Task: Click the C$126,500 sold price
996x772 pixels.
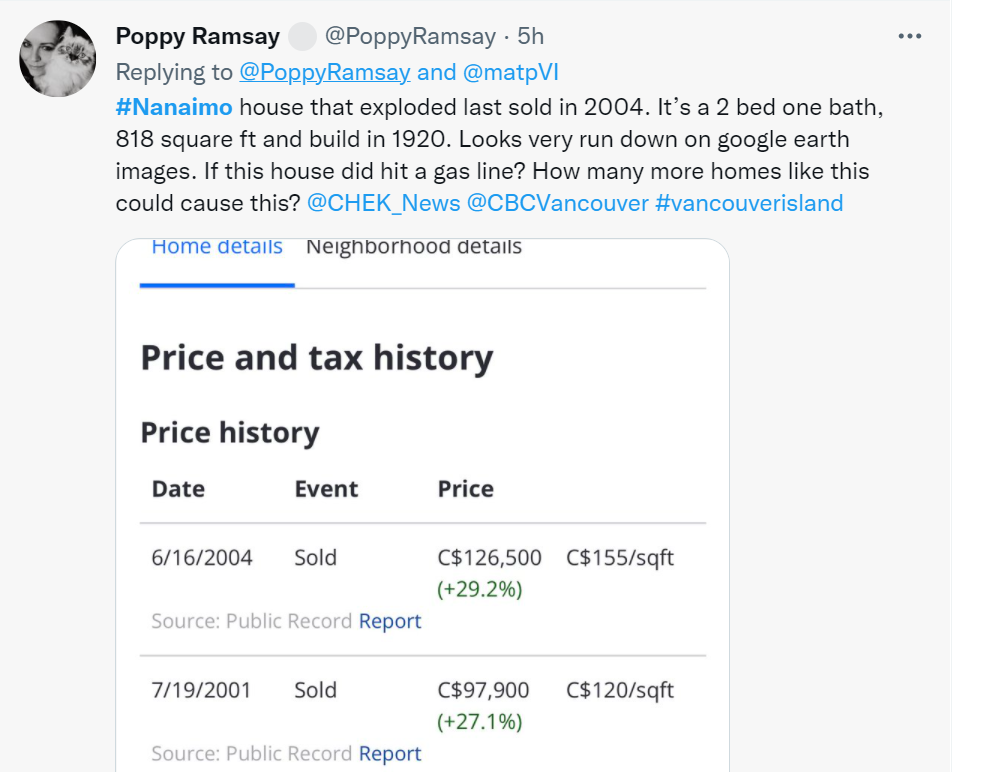Action: [x=490, y=557]
